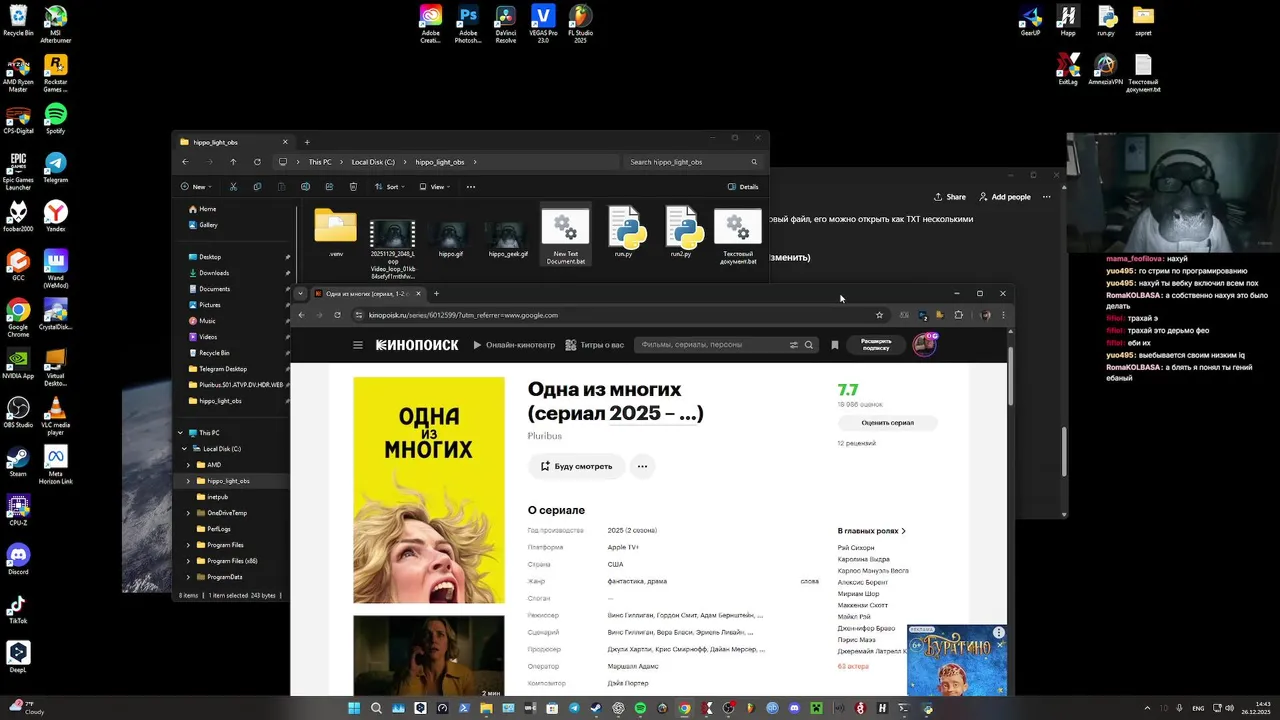Click Add people in background window
Image resolution: width=1280 pixels, height=720 pixels.
pyautogui.click(x=1004, y=197)
